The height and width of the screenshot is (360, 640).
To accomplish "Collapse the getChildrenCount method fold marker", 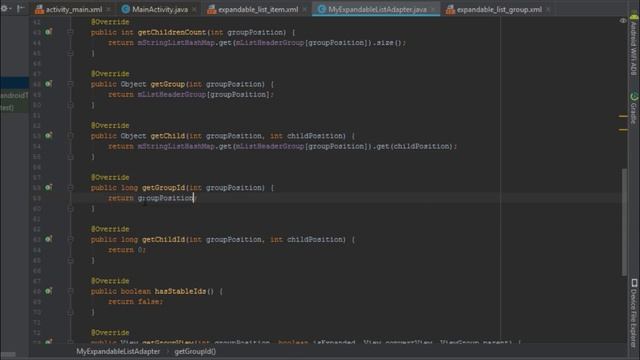I will point(70,32).
